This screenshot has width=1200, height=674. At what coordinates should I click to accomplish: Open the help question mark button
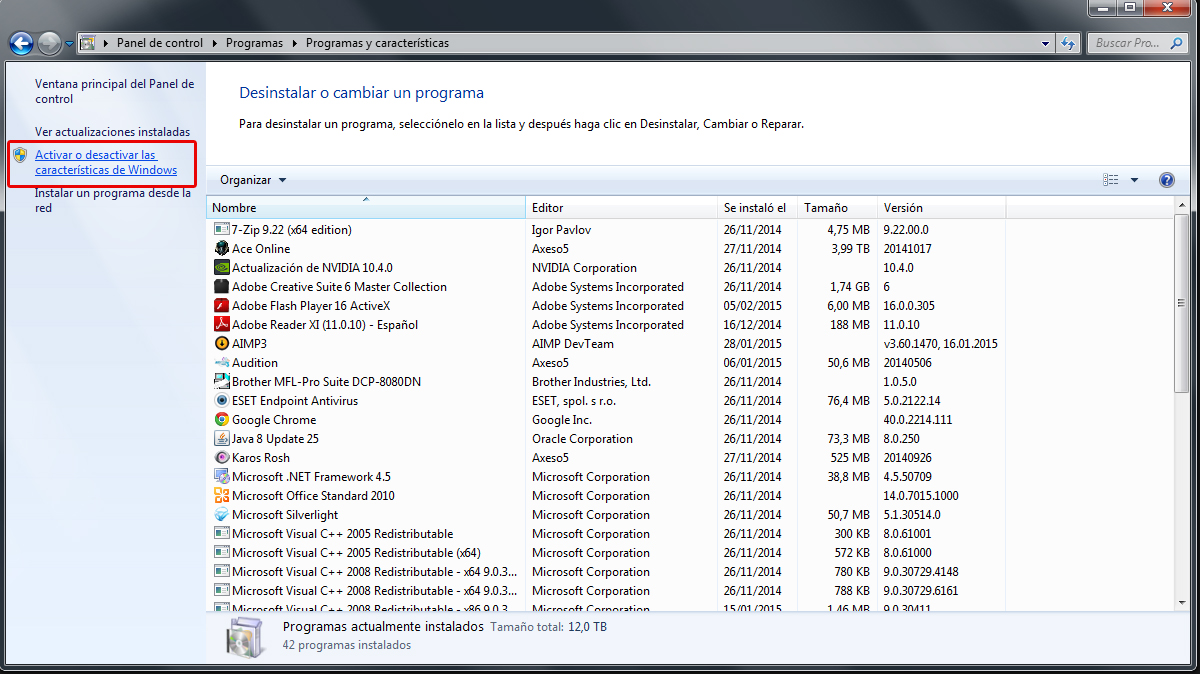1166,180
